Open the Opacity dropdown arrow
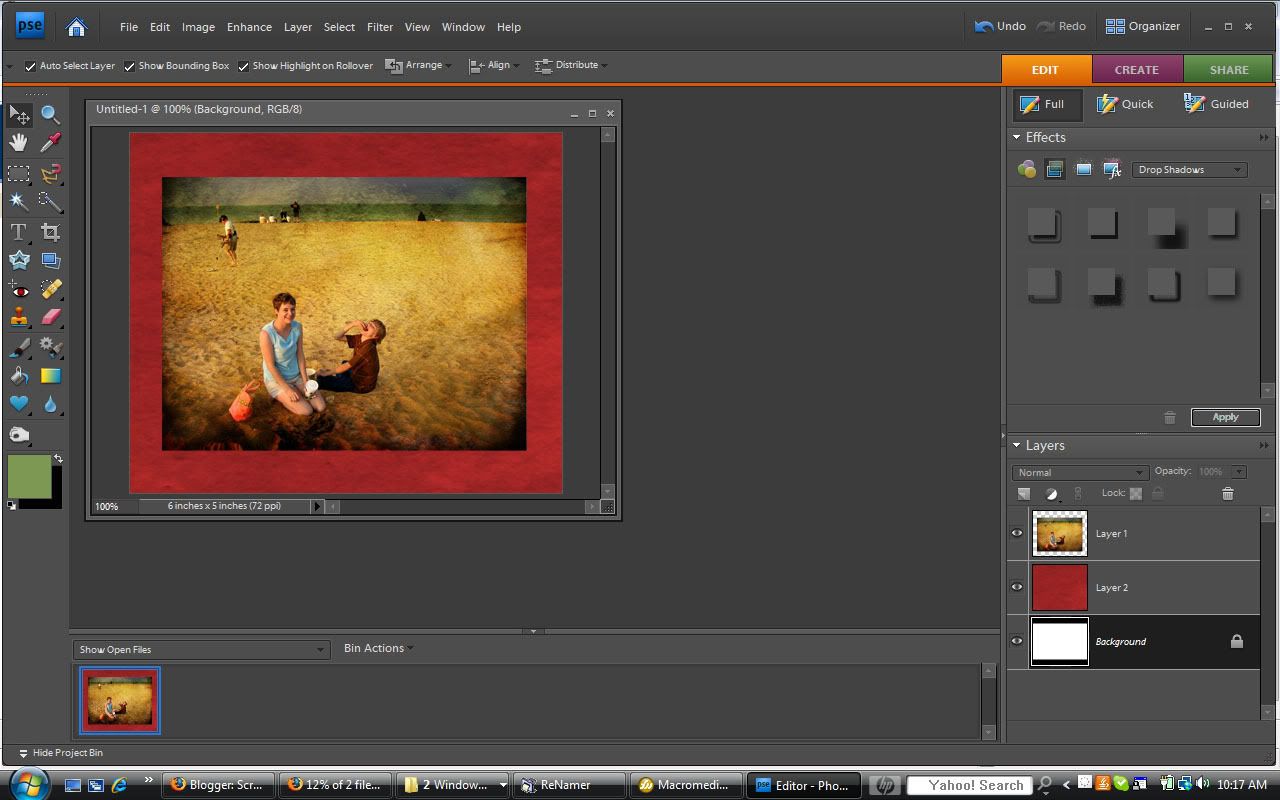Screen dimensions: 1280x800 (x=1239, y=472)
